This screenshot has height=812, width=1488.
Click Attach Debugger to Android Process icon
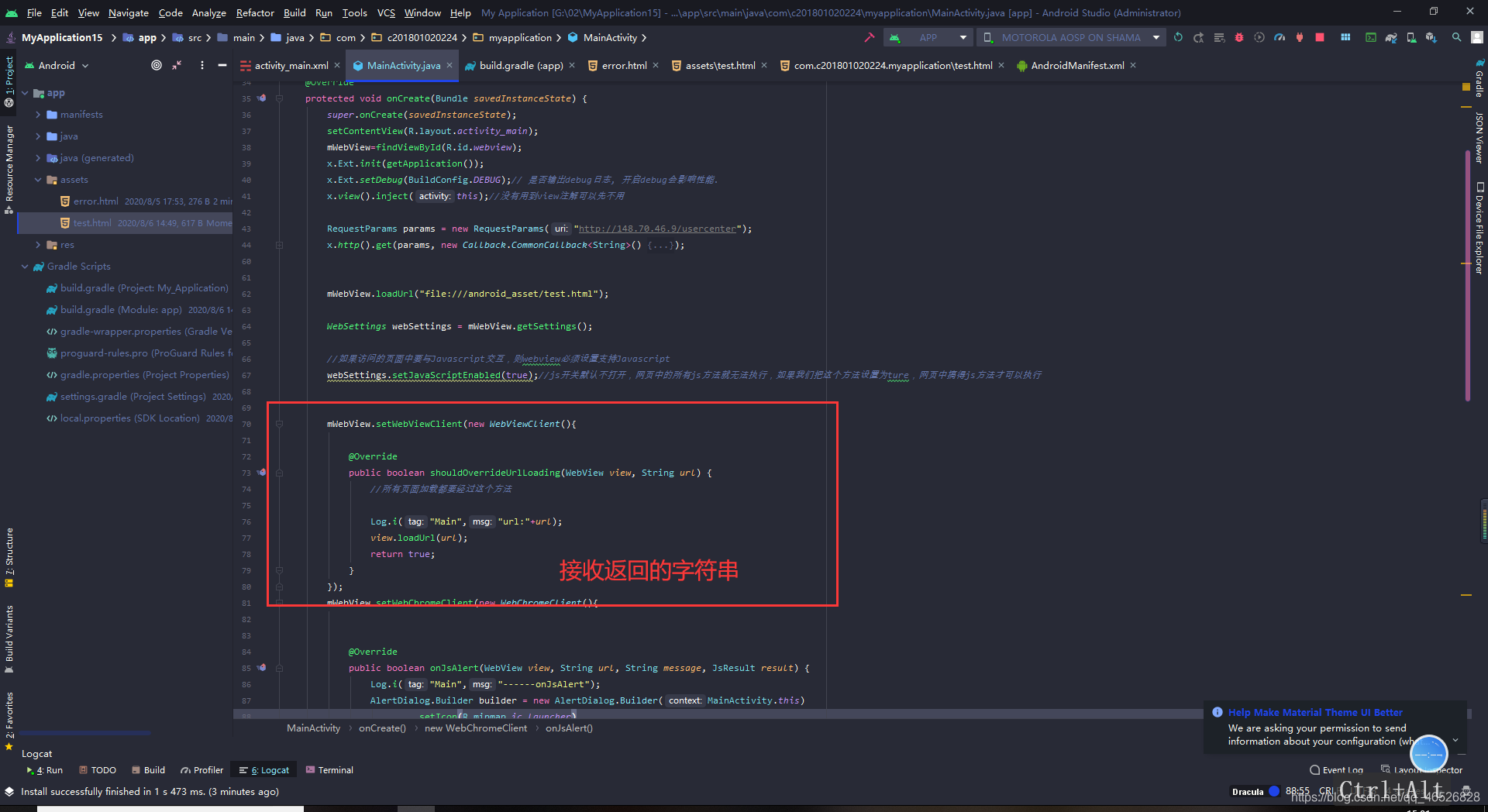[1300, 37]
